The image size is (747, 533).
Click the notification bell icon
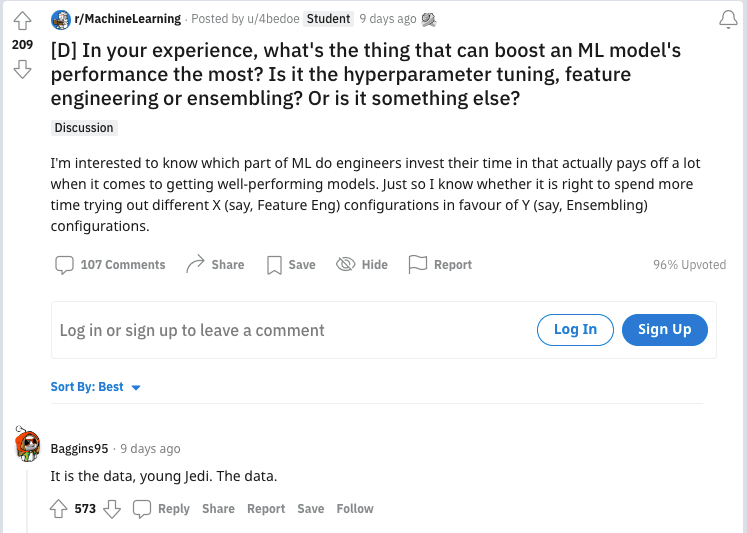coord(728,20)
